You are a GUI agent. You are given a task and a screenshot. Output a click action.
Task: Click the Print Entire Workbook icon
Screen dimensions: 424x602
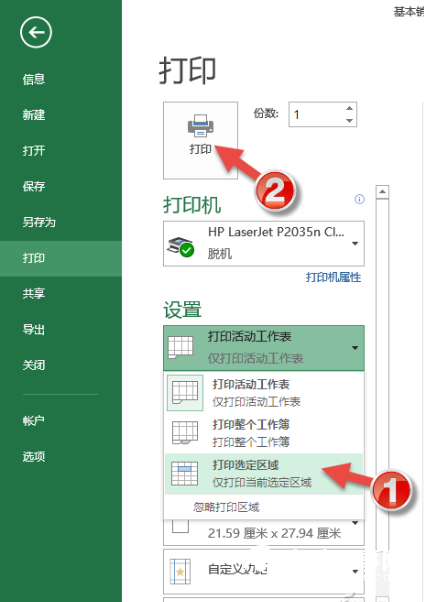185,432
